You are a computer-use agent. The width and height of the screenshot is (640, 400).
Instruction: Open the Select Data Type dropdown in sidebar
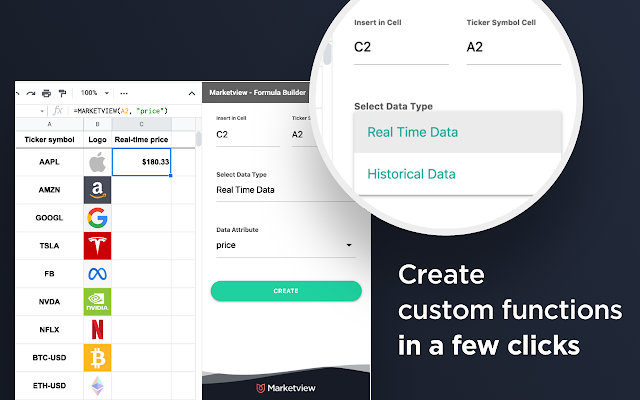click(284, 189)
